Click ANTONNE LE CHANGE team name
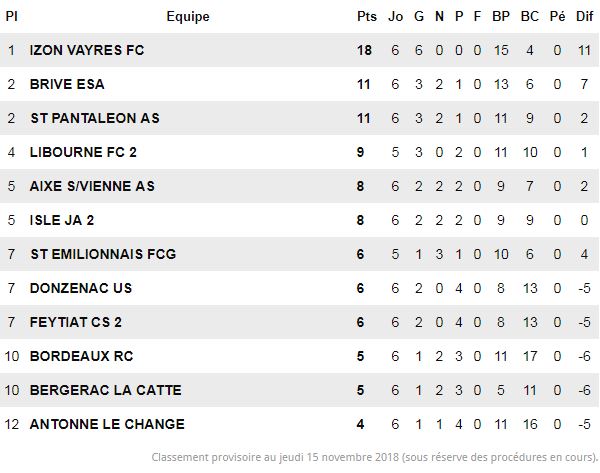Image resolution: width=600 pixels, height=473 pixels. pos(107,424)
